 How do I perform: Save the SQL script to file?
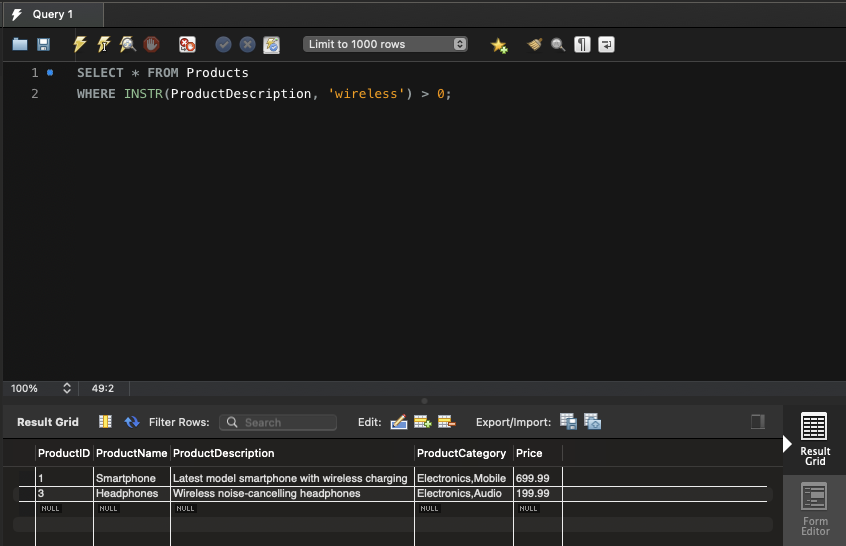[x=43, y=45]
